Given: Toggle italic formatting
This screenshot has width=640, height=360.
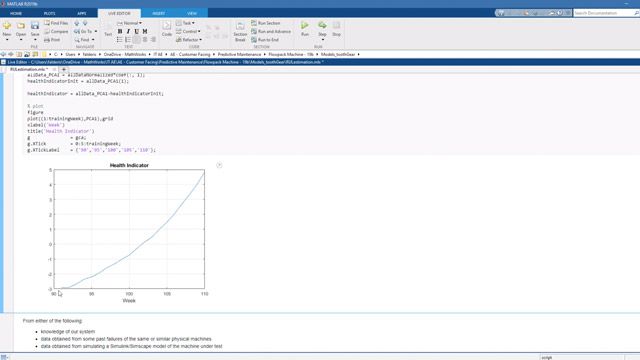Looking at the screenshot, I should tap(128, 31).
